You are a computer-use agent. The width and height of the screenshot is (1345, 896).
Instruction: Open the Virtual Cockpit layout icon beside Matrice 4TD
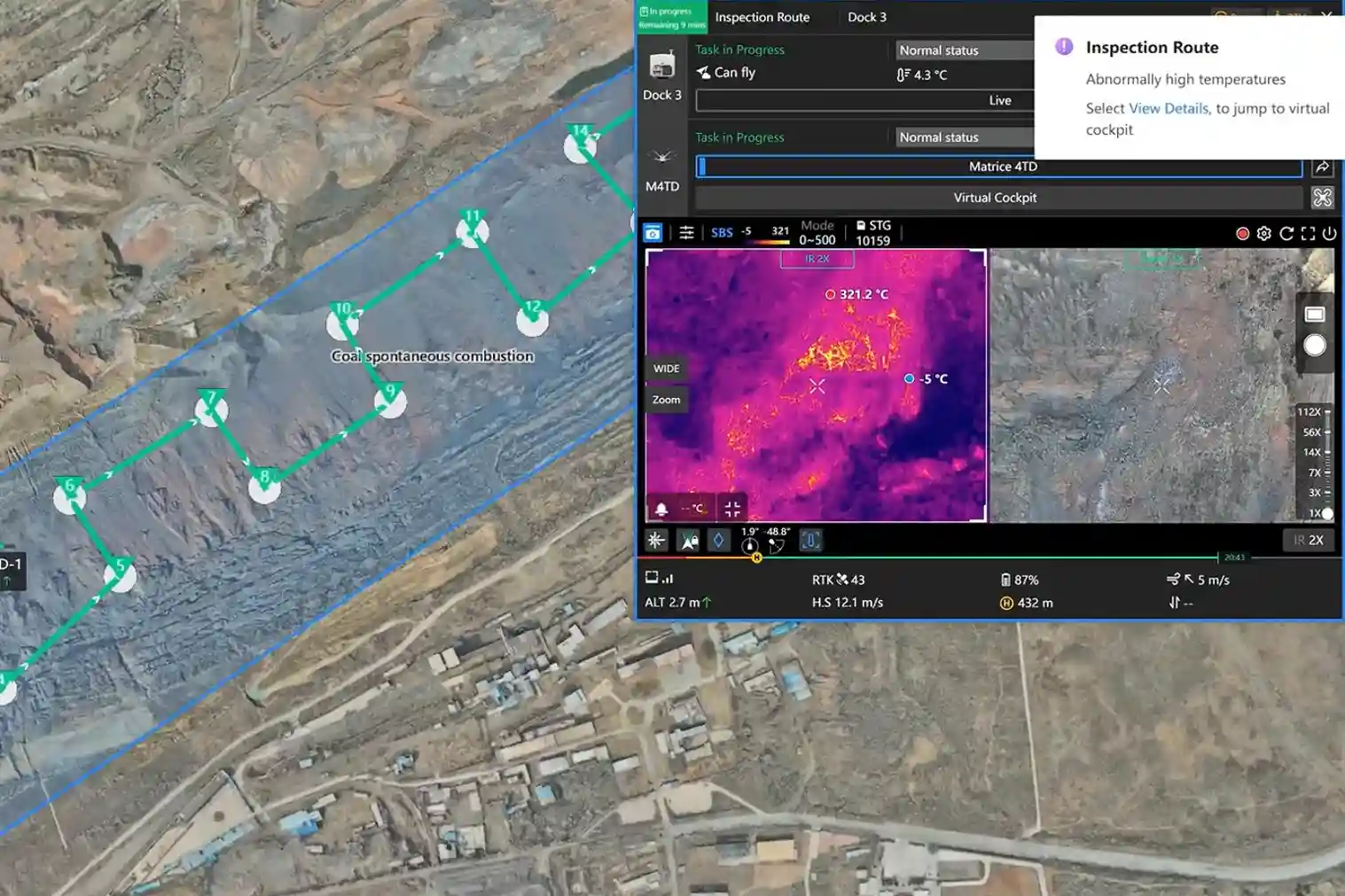click(1323, 198)
